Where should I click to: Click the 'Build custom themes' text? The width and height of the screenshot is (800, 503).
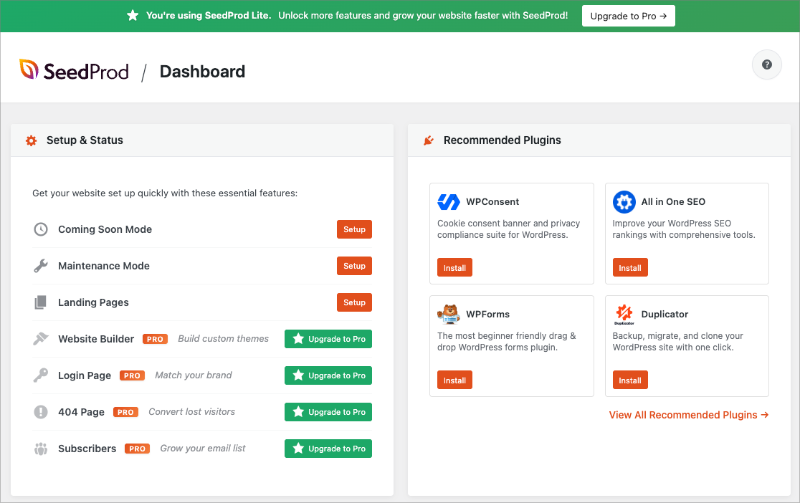(x=223, y=339)
